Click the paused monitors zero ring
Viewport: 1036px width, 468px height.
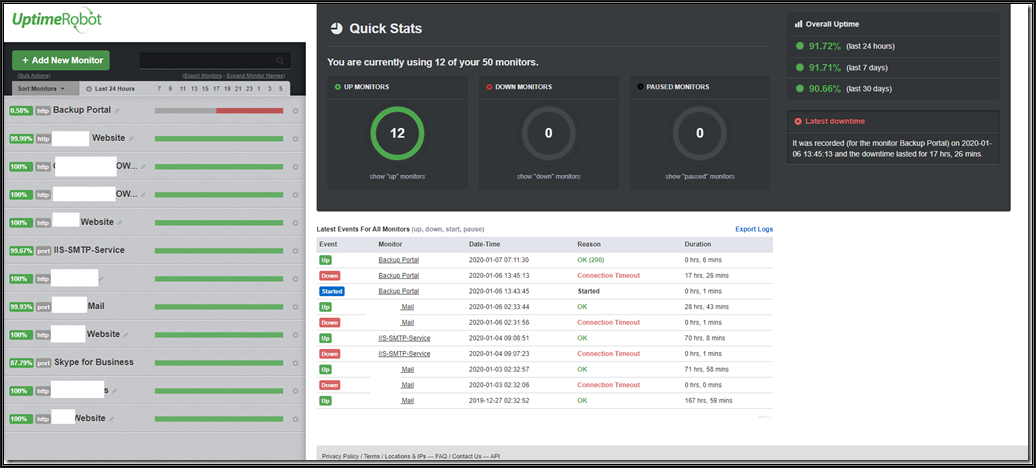(700, 134)
